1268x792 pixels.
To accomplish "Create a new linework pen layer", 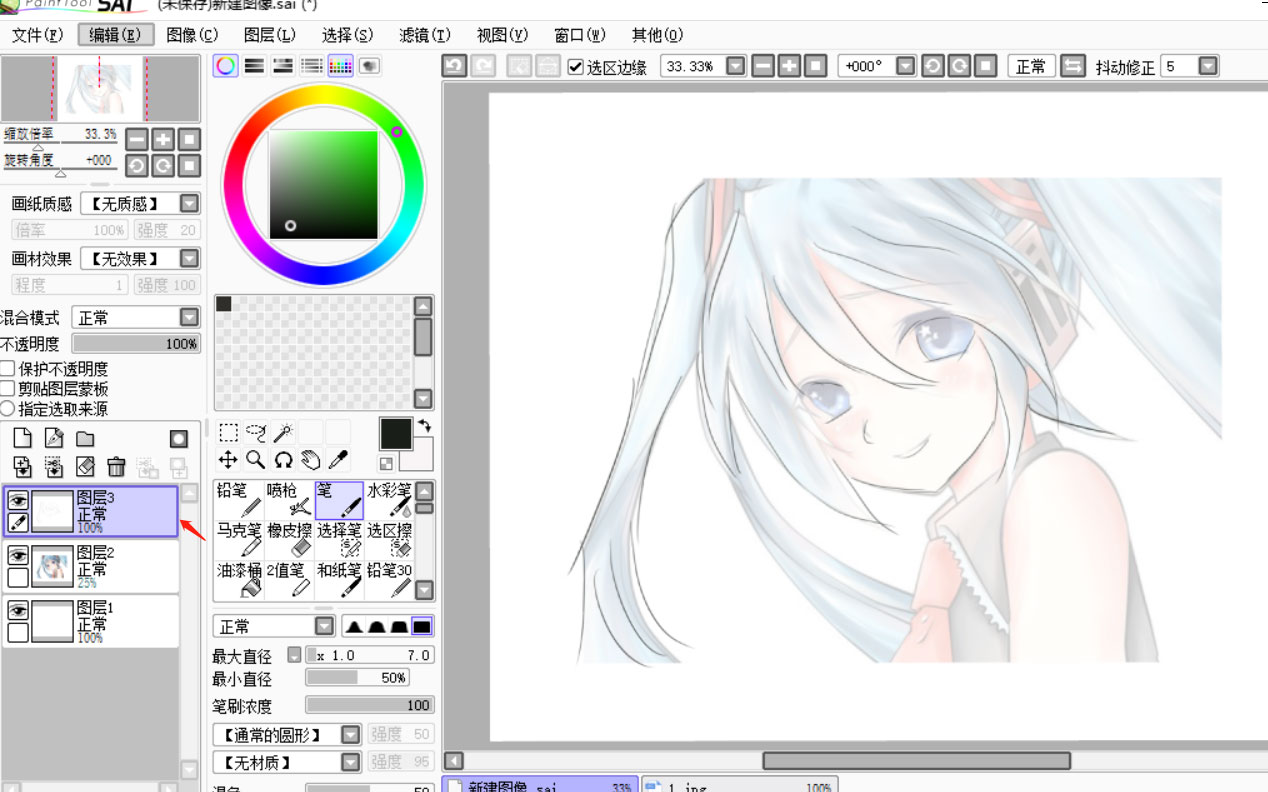I will coord(54,438).
